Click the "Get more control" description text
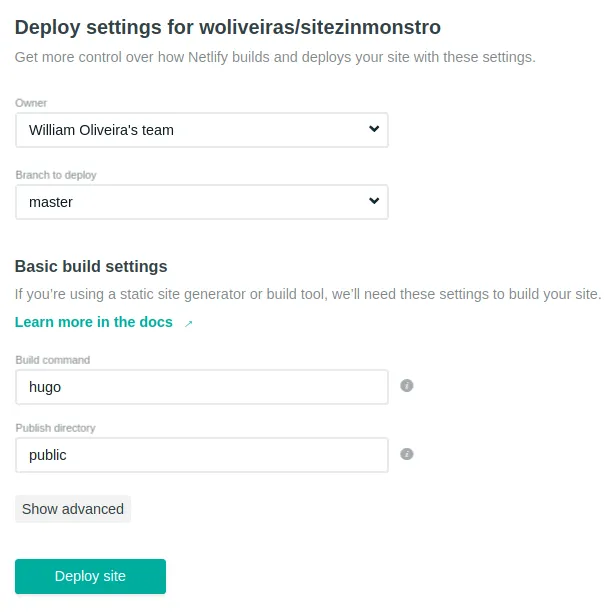Viewport: 612px width, 612px height. 275,57
